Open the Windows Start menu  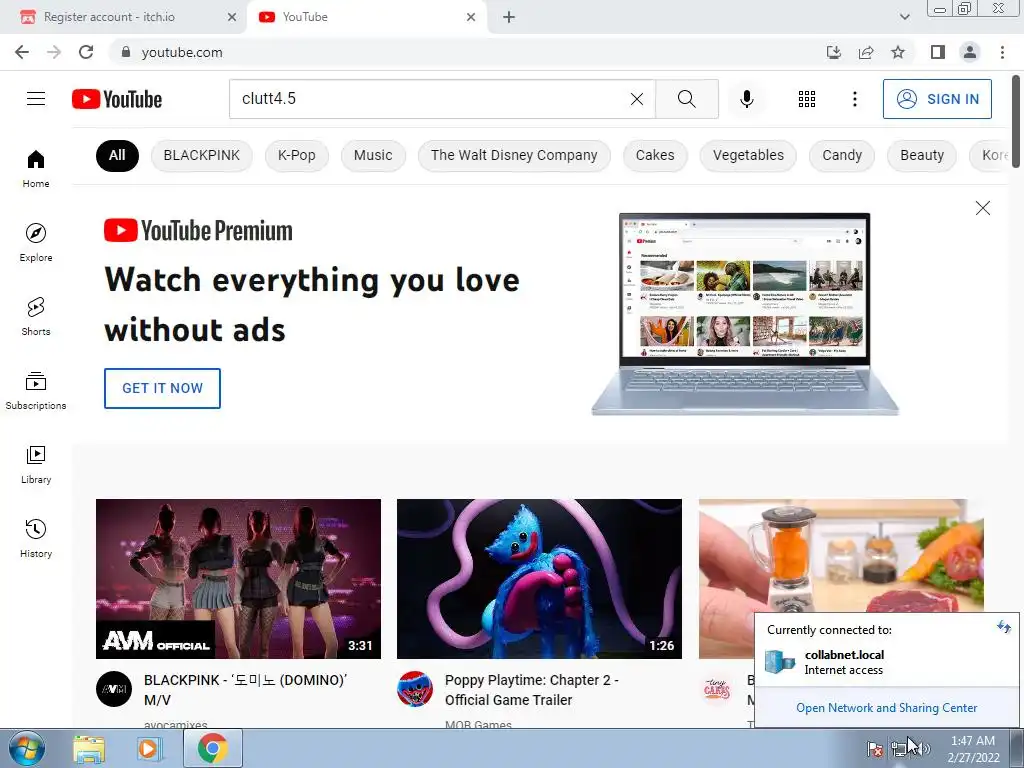pos(26,748)
